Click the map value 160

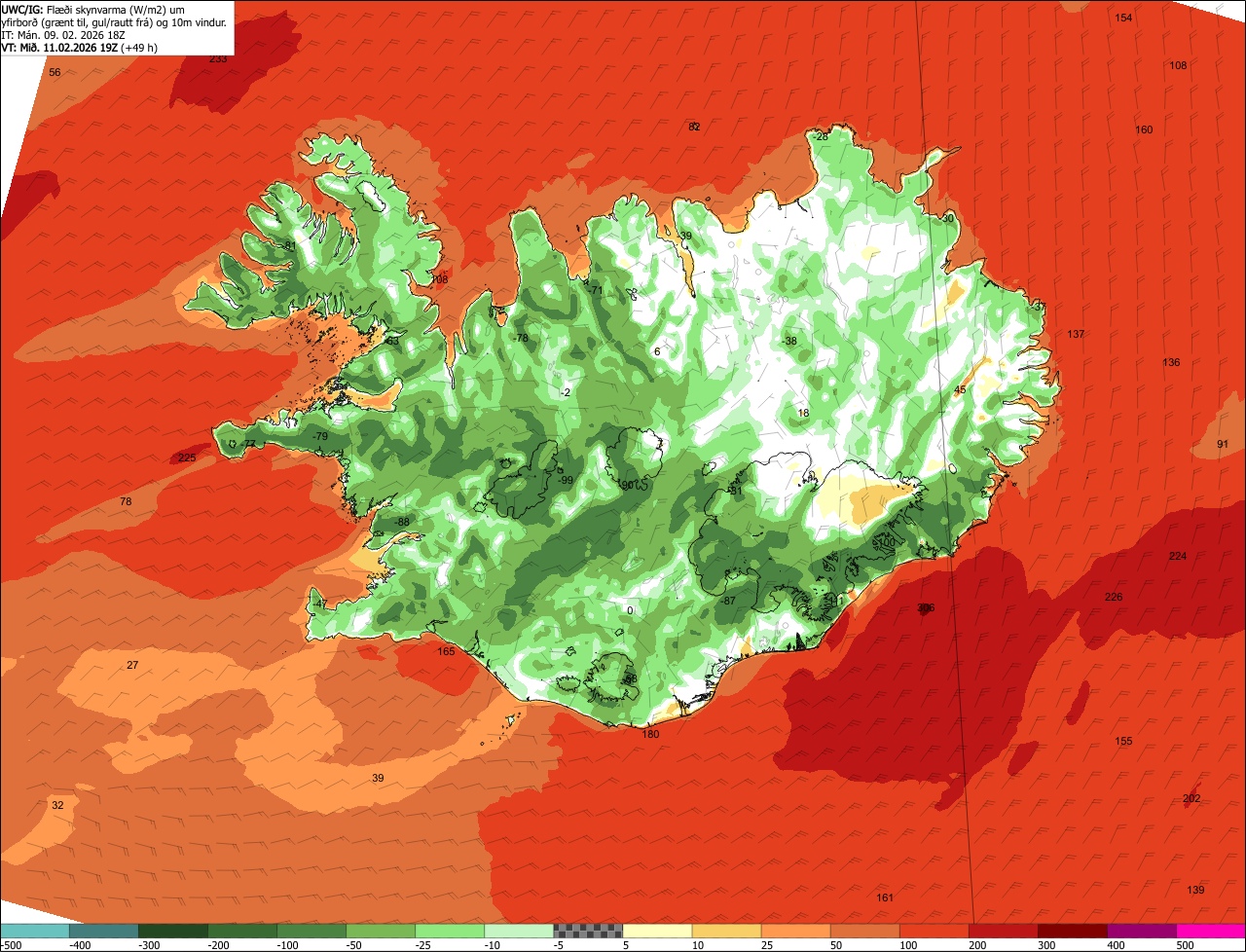point(1144,130)
